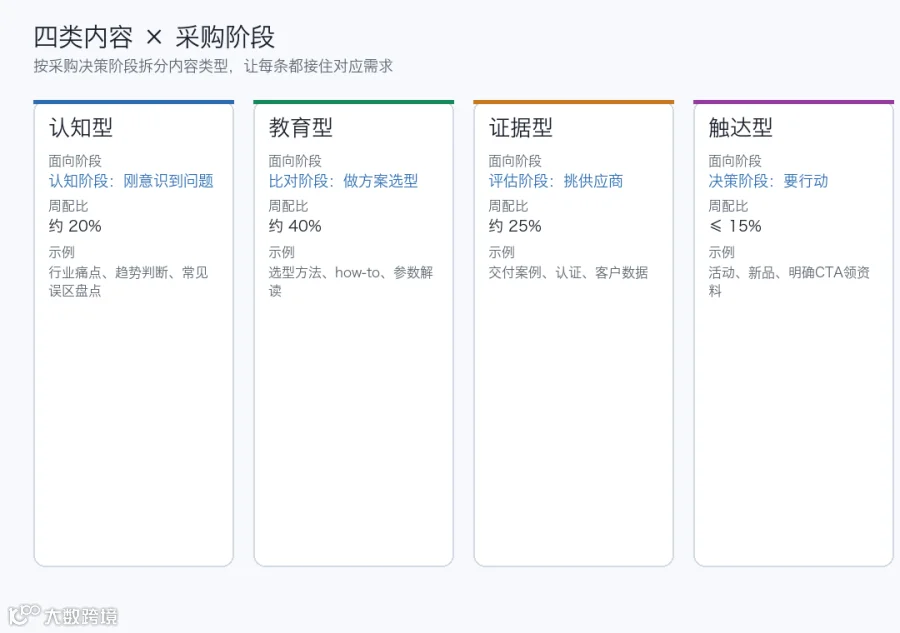Click 周配比 label in 认知型 card
Screen dimensions: 900x633
pos(68,205)
